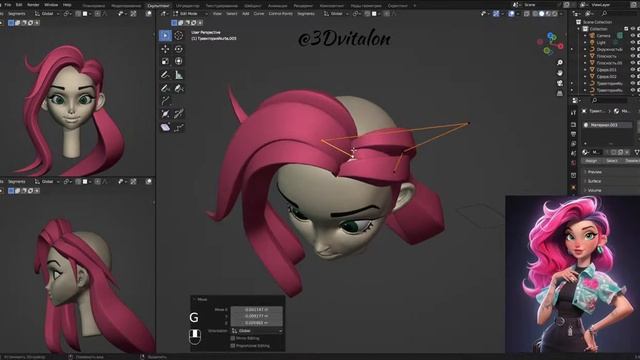Viewport: 640px width, 360px height.
Task: Open the Scene properties tab
Action: [x=573, y=154]
